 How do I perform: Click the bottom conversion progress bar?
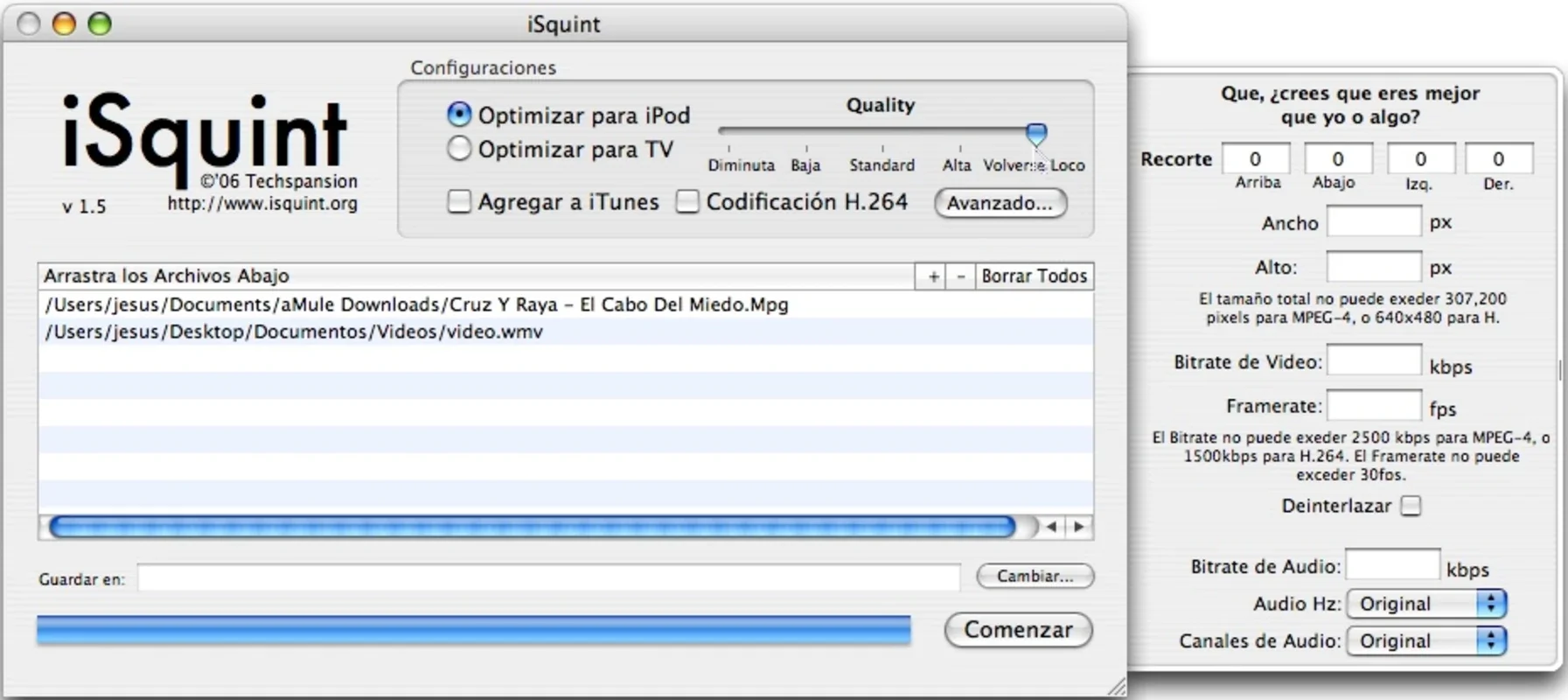pos(473,630)
